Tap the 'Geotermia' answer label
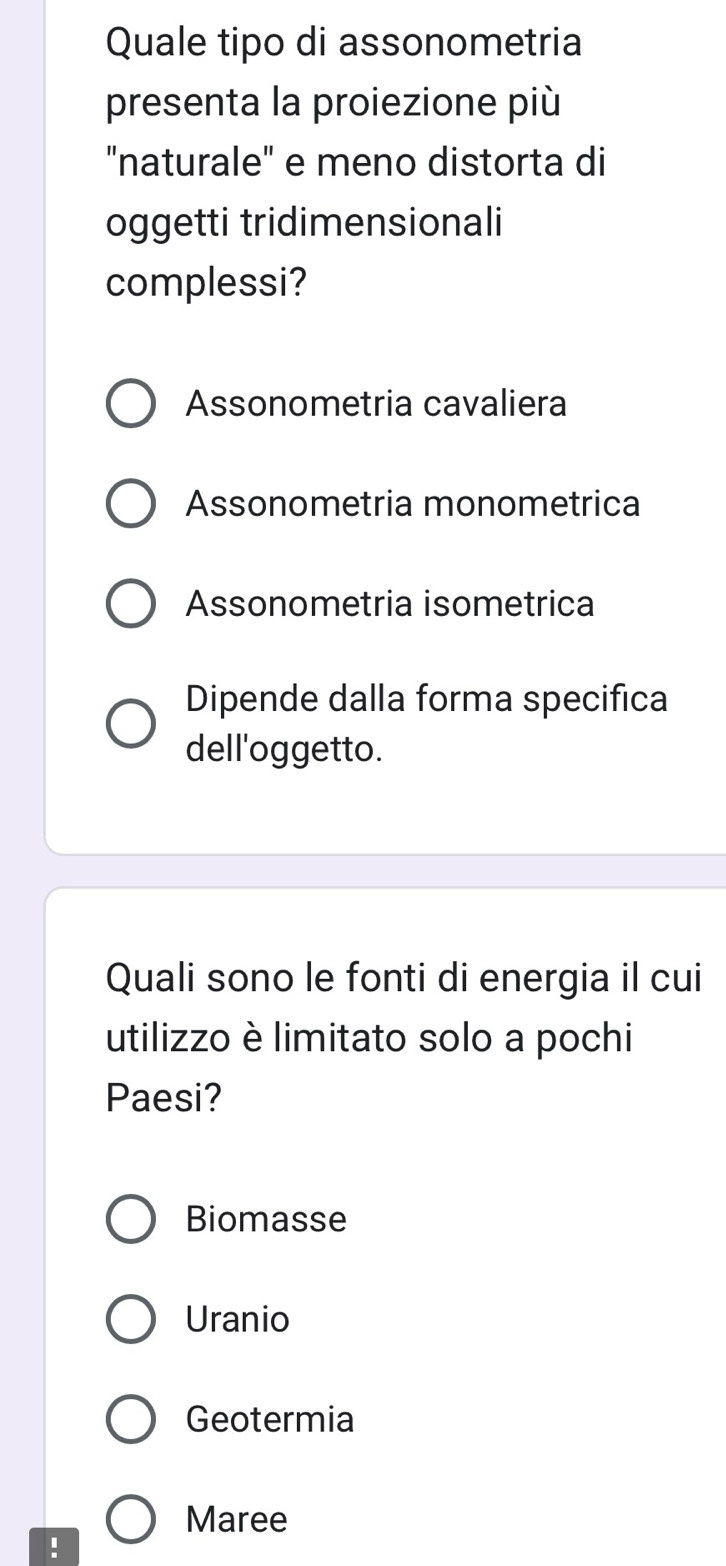Image resolution: width=726 pixels, height=1566 pixels. (270, 1420)
